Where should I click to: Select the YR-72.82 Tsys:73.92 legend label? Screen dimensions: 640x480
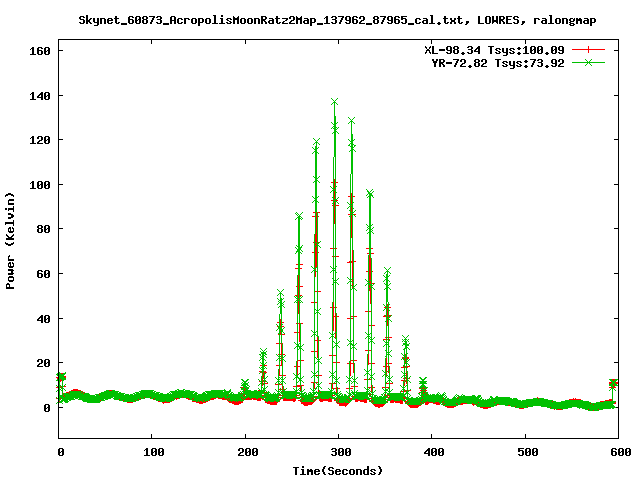(x=498, y=63)
